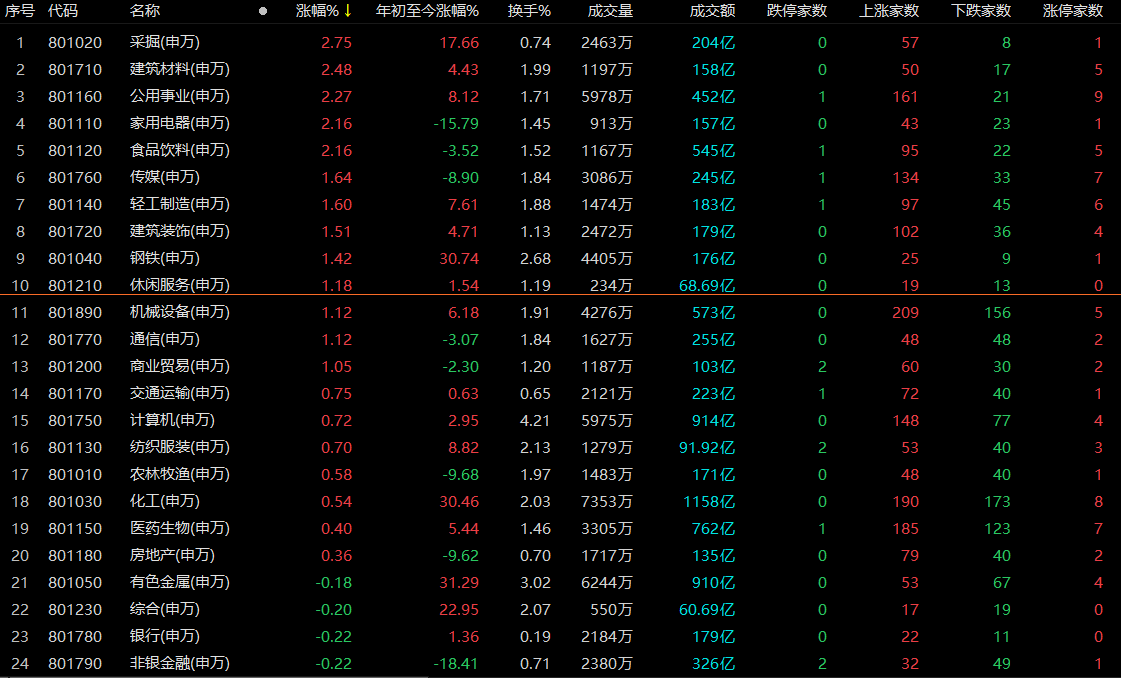Click year-to-date change 30.74
Viewport: 1121px width, 678px height.
459,259
